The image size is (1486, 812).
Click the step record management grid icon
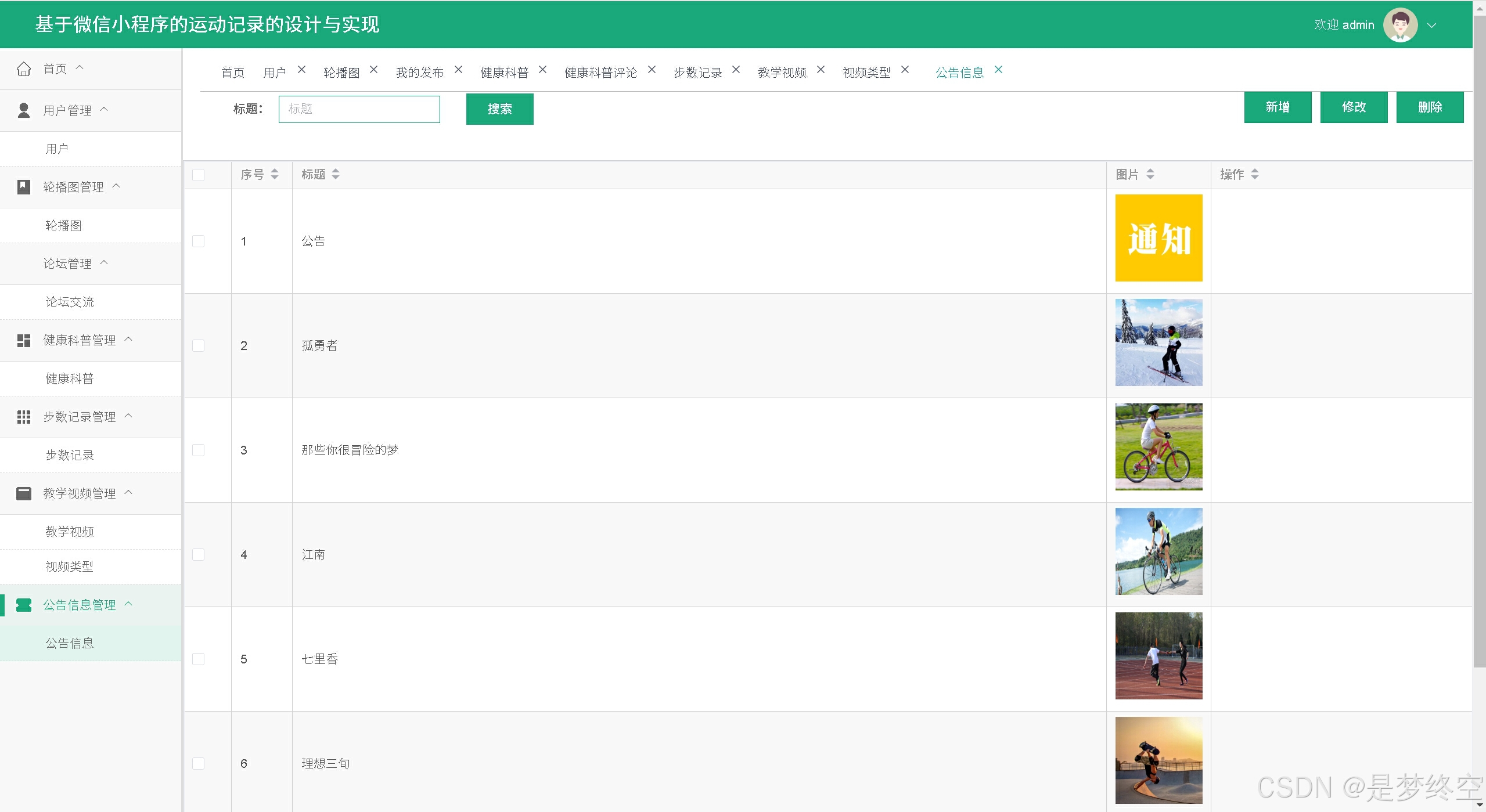[x=24, y=417]
